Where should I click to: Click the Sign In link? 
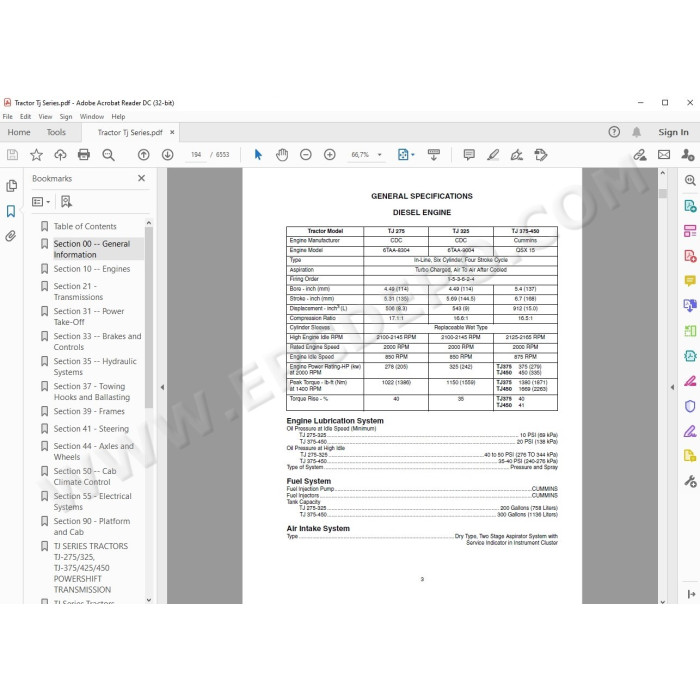coord(673,132)
